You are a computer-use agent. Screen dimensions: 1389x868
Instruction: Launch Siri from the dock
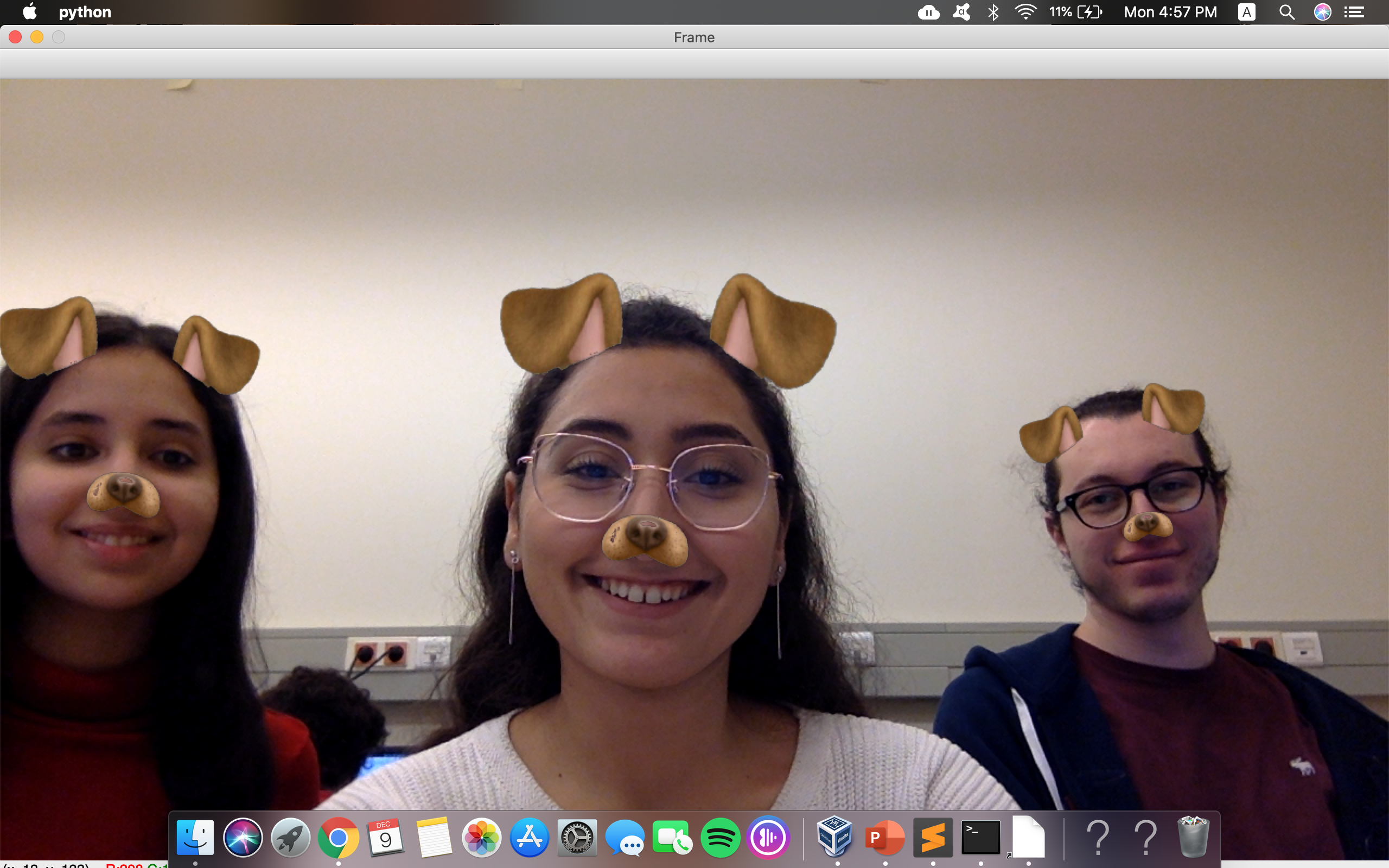pos(243,838)
